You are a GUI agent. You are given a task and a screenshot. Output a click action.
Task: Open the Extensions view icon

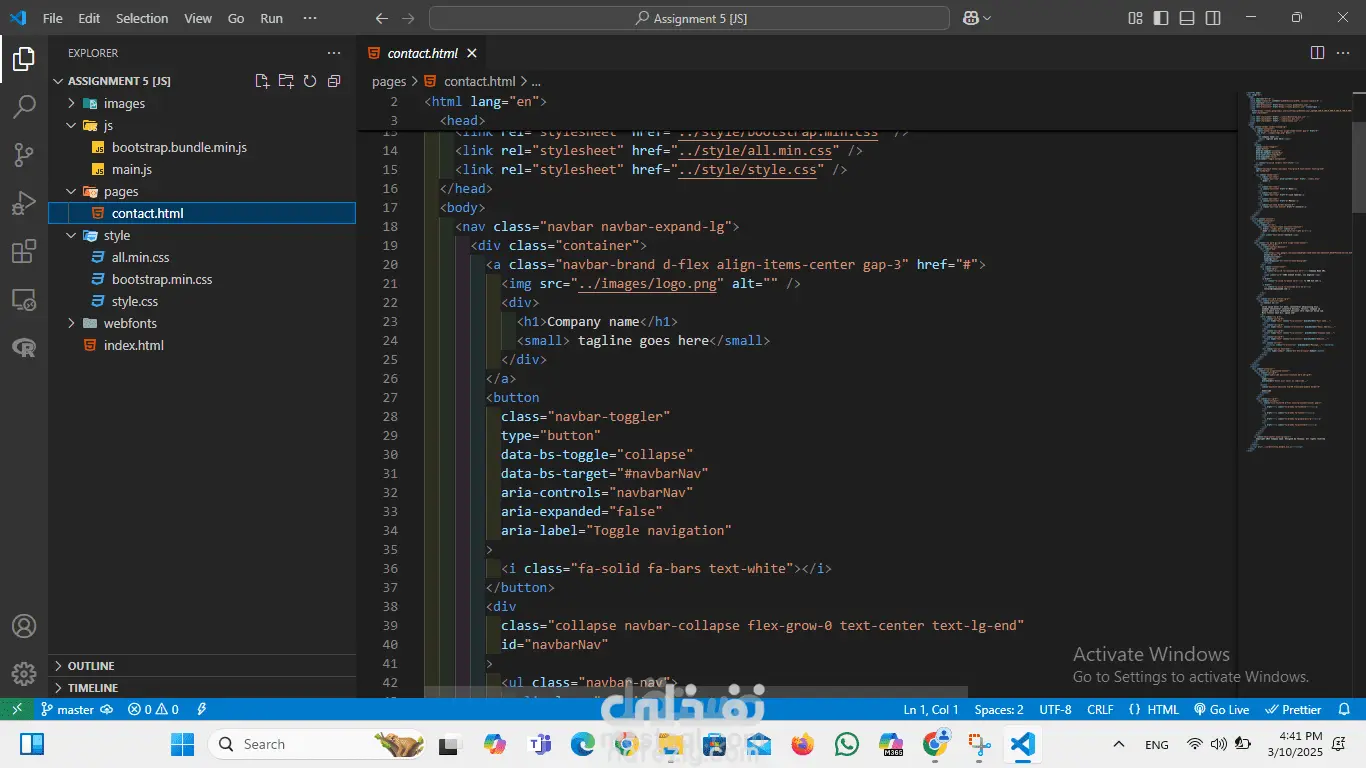click(x=24, y=252)
